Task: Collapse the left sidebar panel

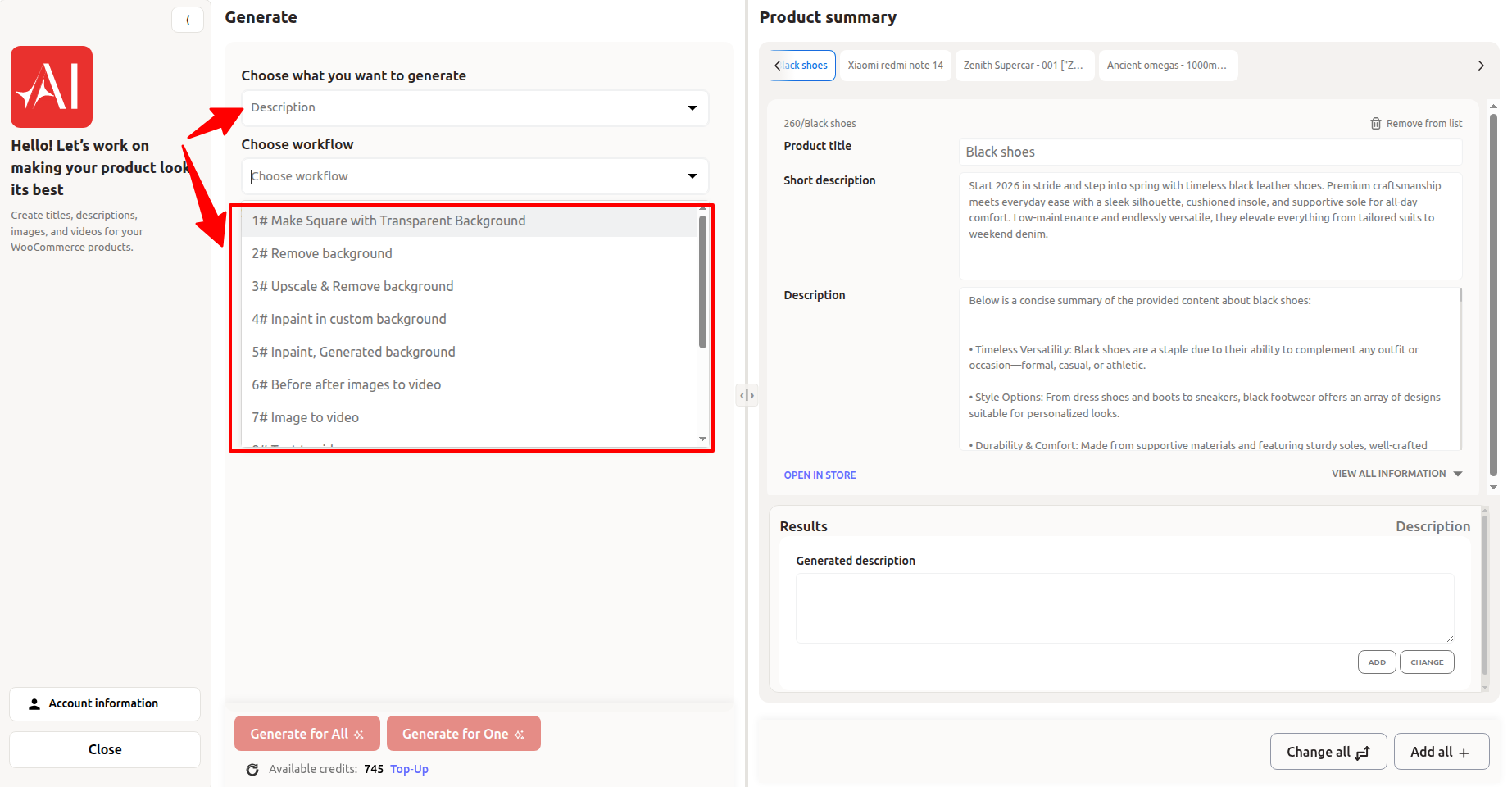Action: 188,20
